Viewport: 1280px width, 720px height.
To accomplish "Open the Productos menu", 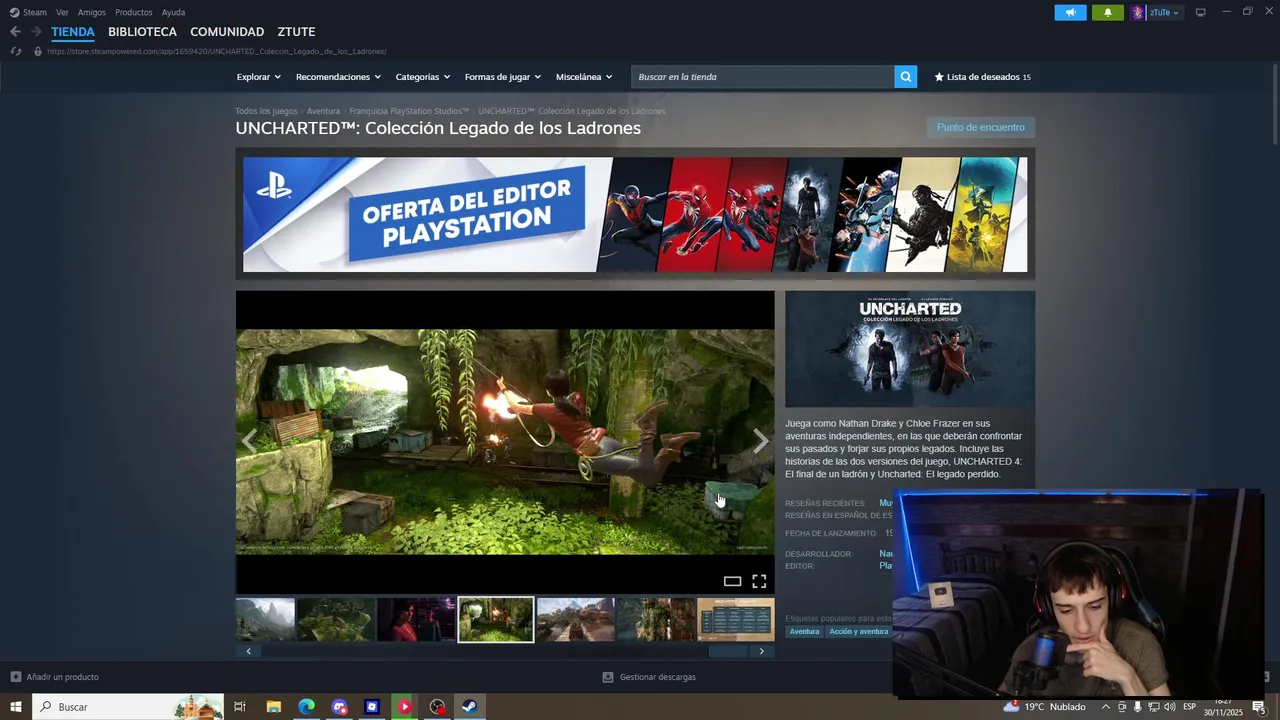I will (x=134, y=12).
